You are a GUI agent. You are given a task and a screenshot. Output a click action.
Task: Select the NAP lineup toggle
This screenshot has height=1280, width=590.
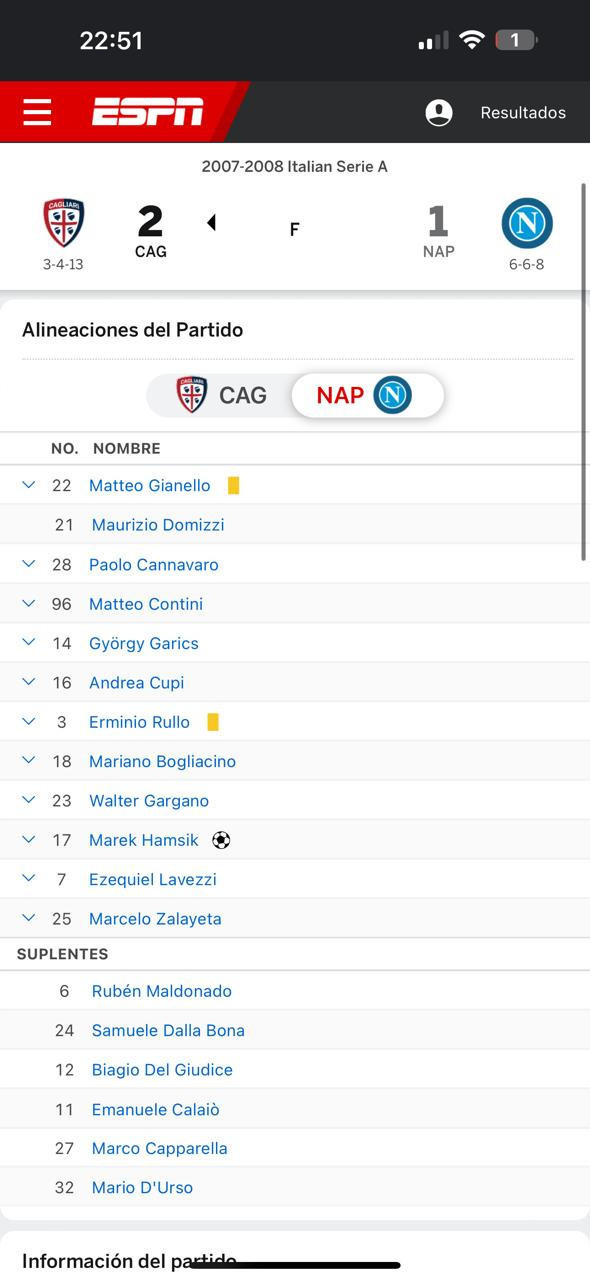click(x=366, y=395)
